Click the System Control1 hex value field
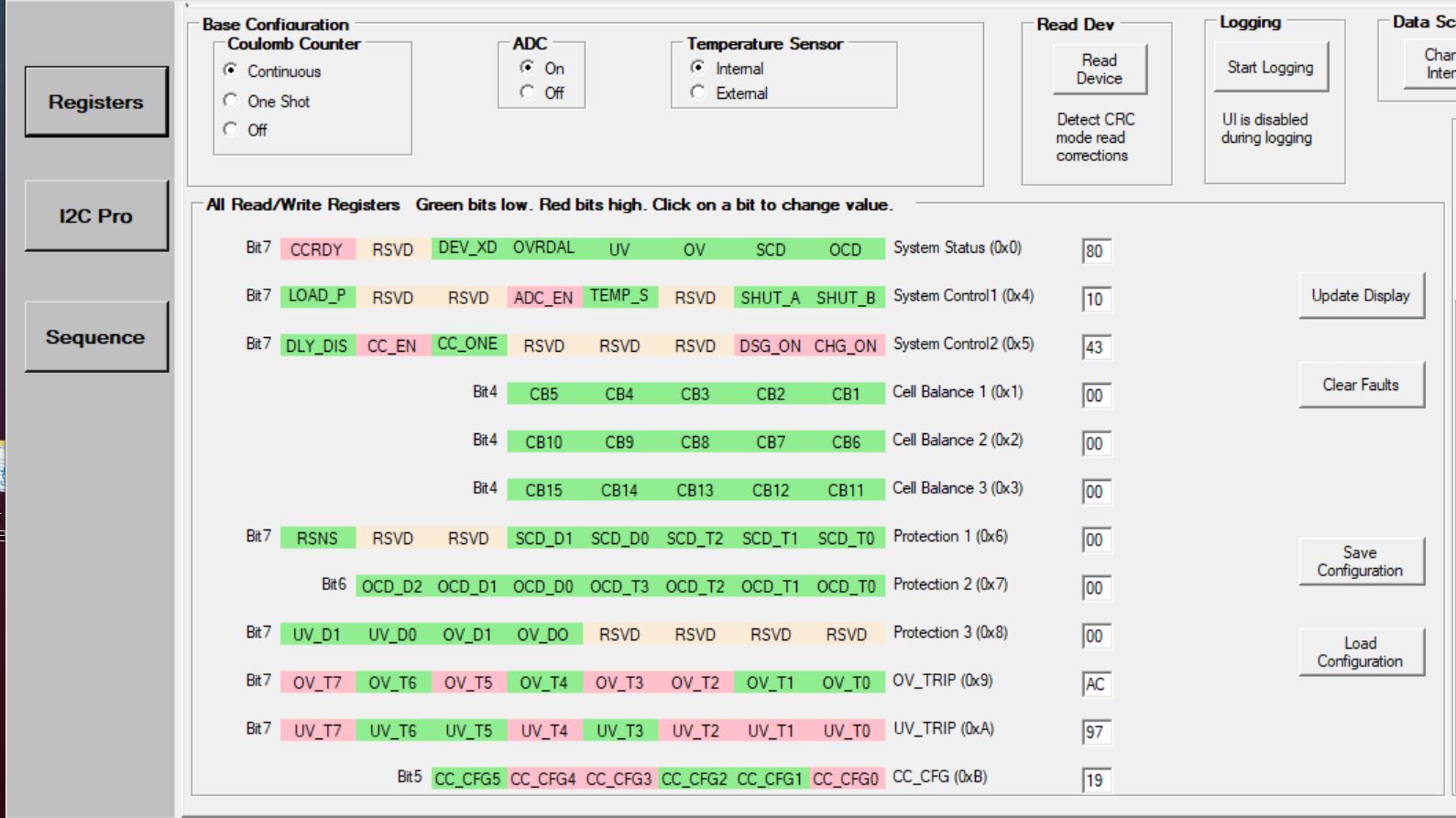This screenshot has height=818, width=1456. 1096,300
